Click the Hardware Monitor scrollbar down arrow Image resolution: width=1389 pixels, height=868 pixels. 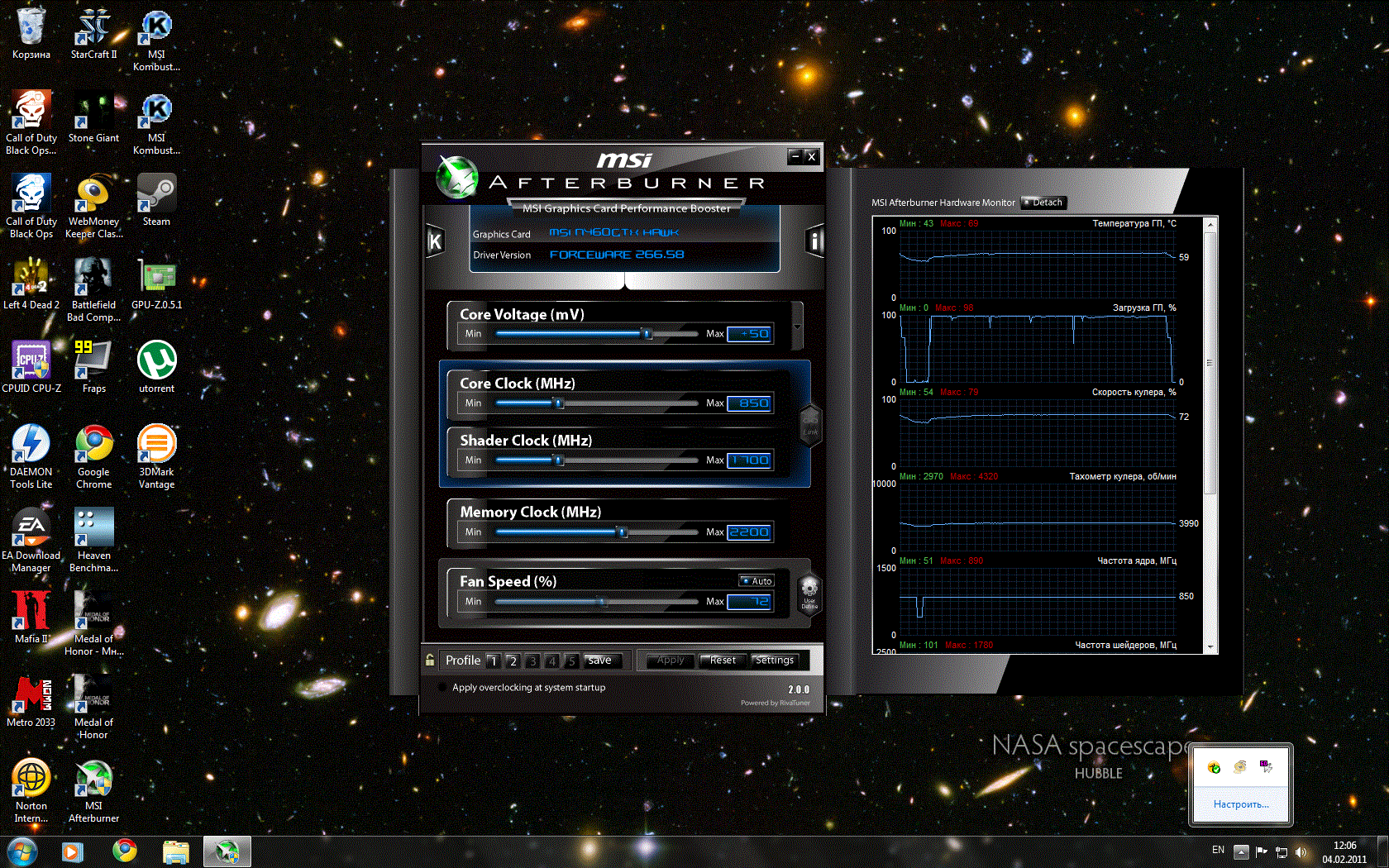1210,647
